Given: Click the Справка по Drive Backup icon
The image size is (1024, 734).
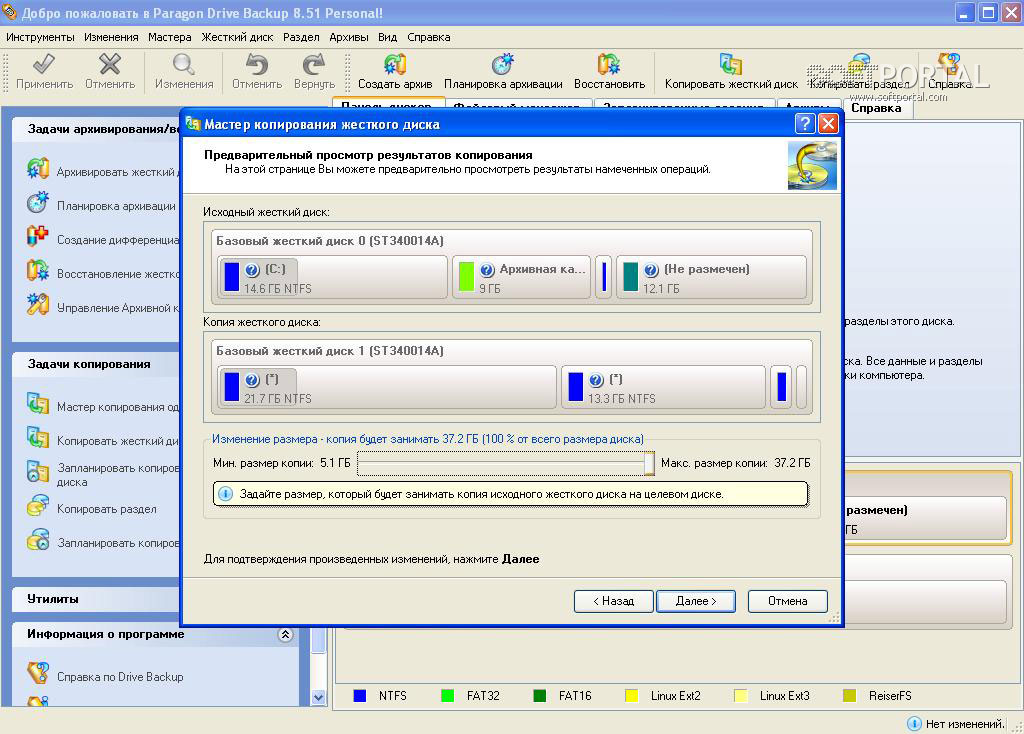Looking at the screenshot, I should (38, 673).
